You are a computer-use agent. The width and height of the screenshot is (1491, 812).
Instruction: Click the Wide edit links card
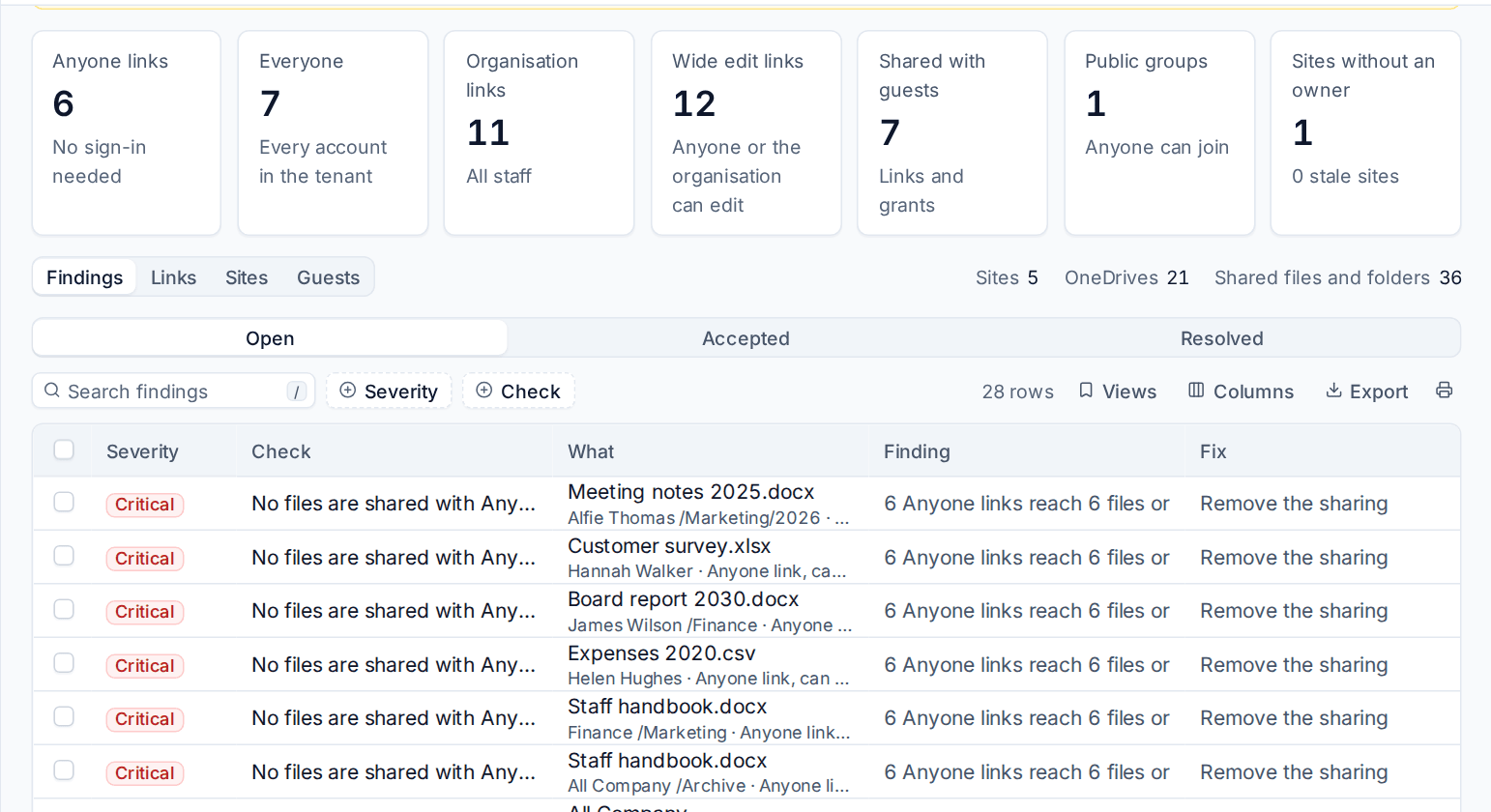(x=746, y=132)
